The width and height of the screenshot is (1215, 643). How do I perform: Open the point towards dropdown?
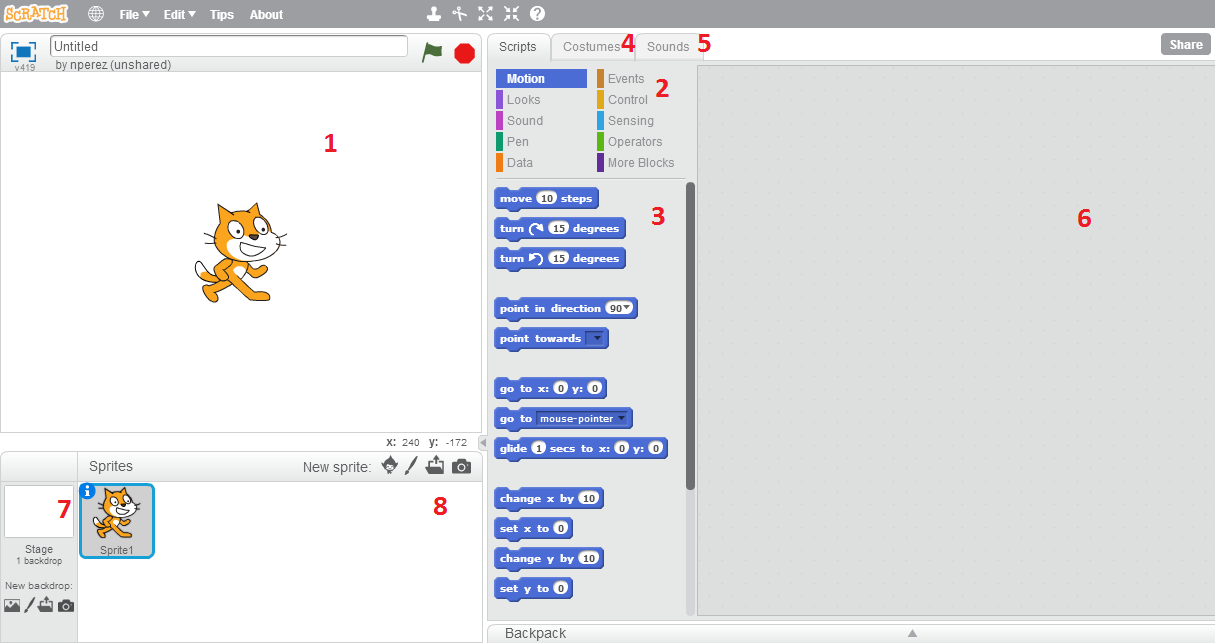pyautogui.click(x=596, y=338)
